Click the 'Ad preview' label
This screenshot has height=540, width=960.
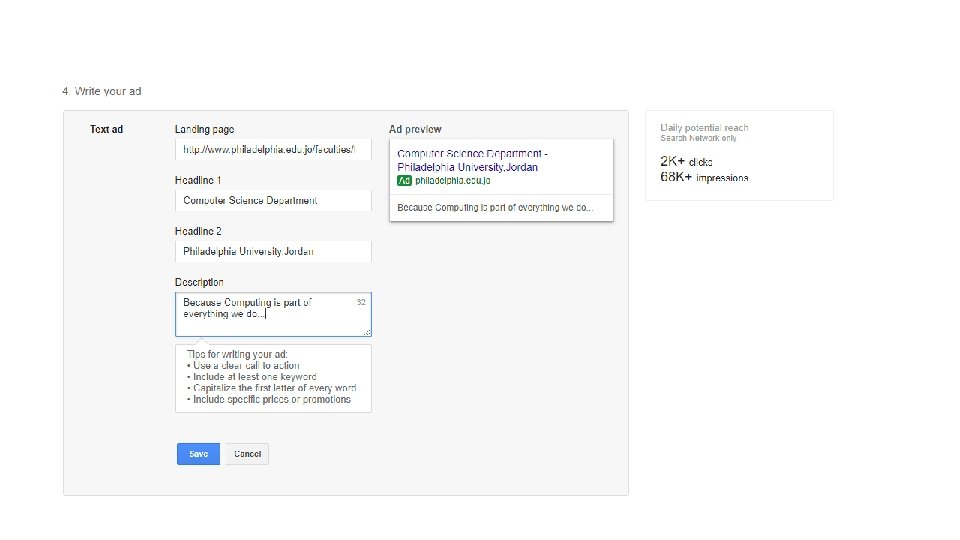(x=415, y=129)
